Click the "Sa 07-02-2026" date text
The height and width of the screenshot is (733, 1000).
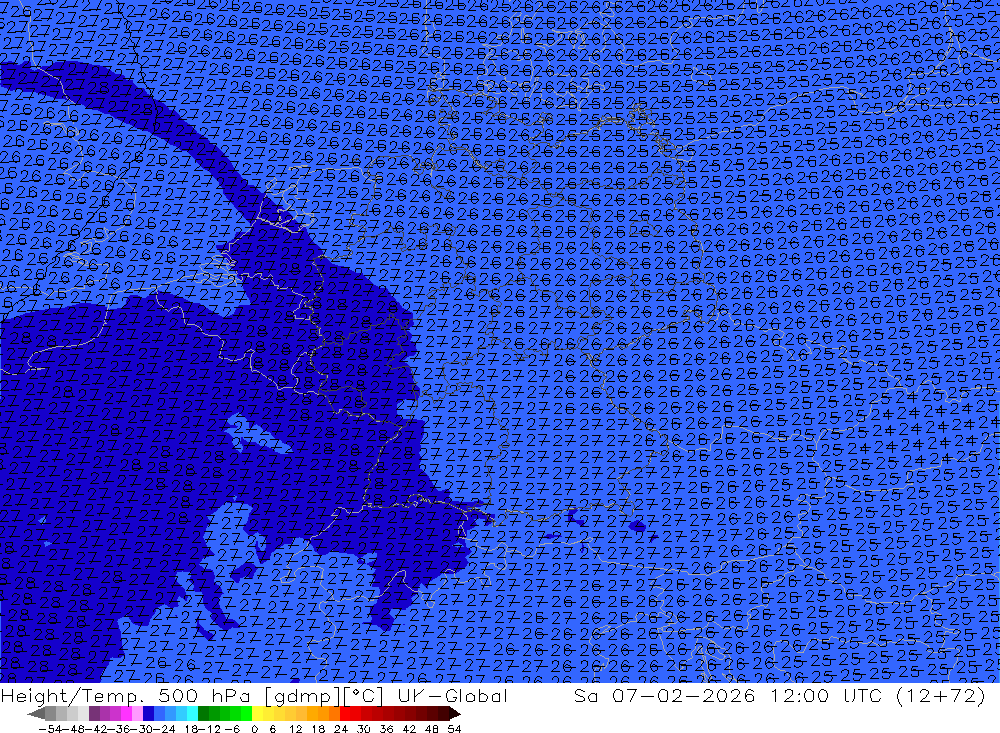click(x=664, y=695)
